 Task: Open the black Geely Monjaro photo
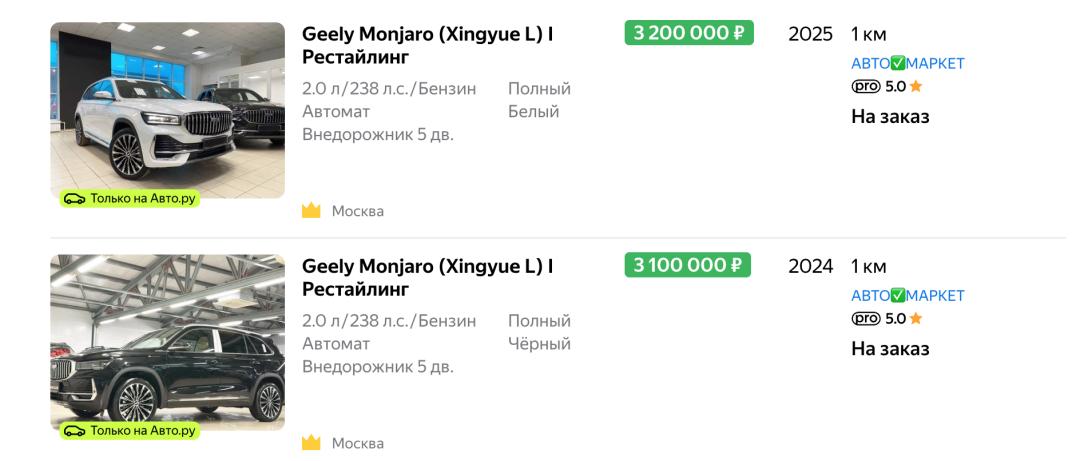(167, 340)
